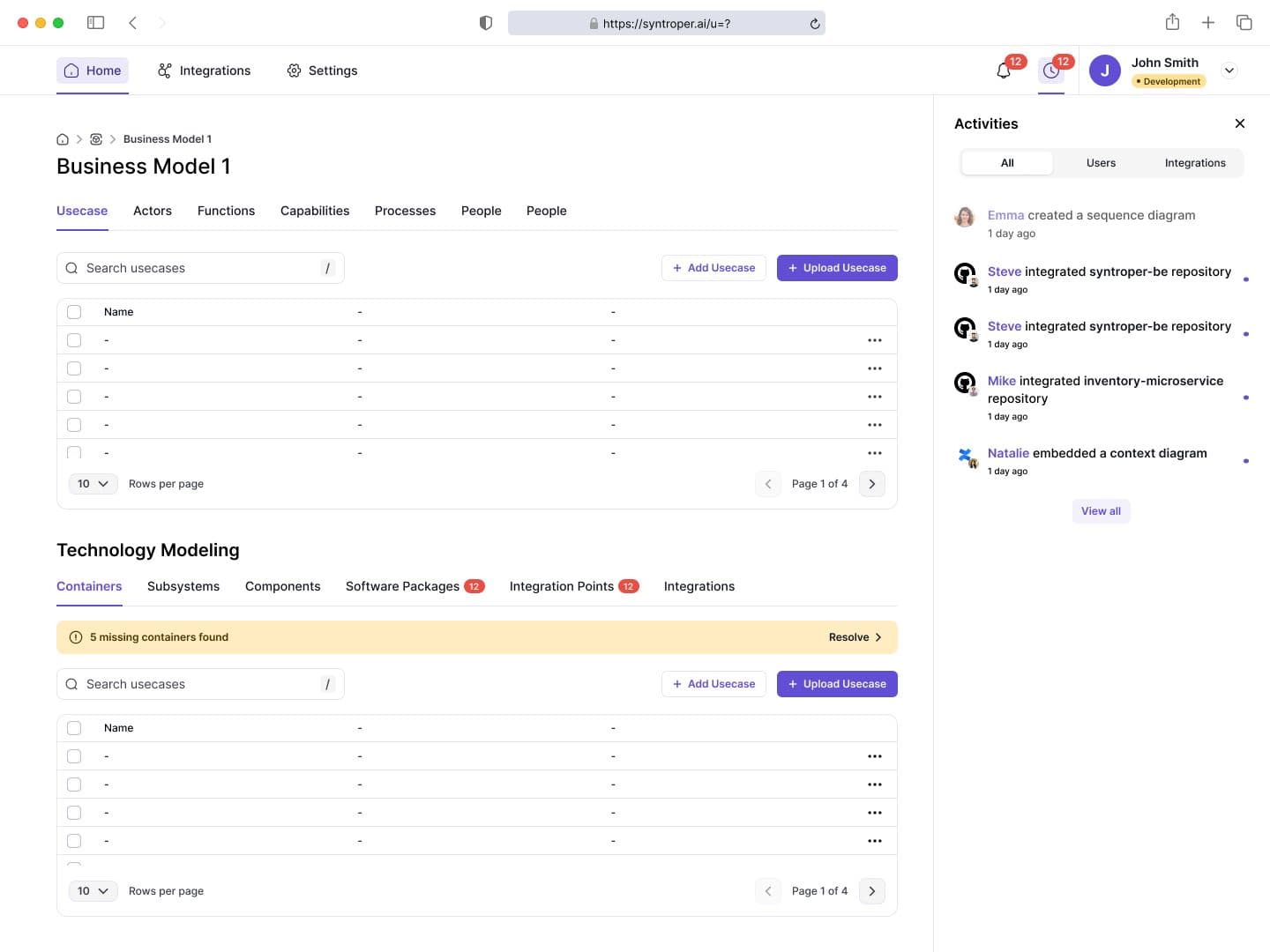Click the activities clock icon

coord(1050,71)
